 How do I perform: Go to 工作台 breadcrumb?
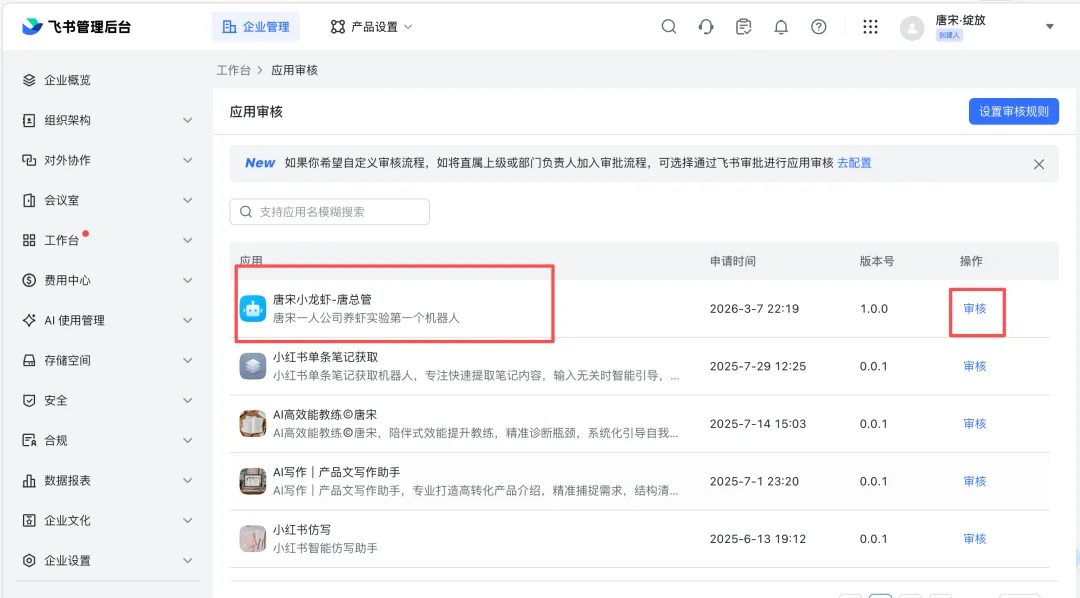tap(233, 70)
